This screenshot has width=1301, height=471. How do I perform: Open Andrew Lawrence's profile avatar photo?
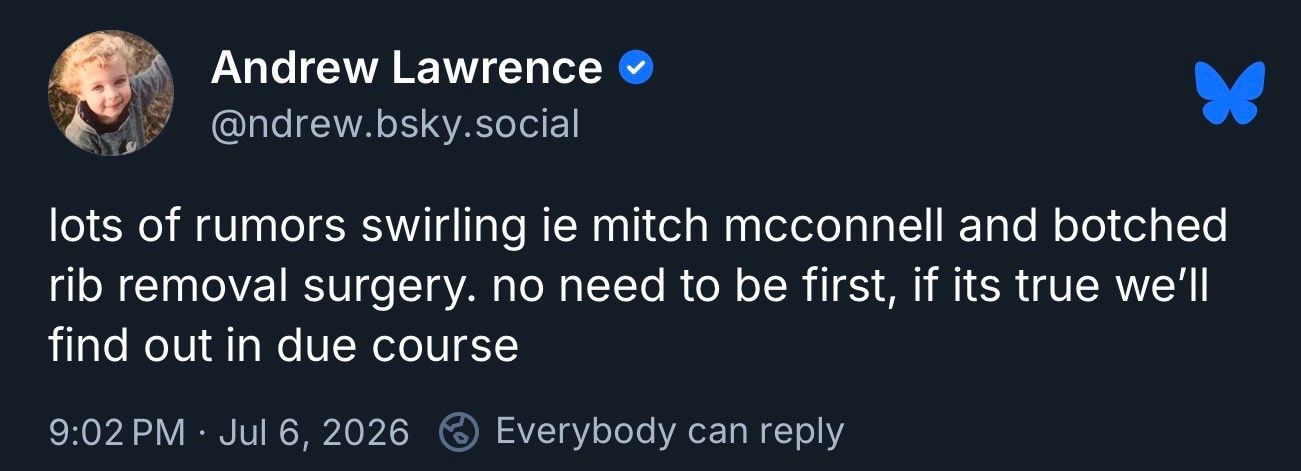pos(111,92)
